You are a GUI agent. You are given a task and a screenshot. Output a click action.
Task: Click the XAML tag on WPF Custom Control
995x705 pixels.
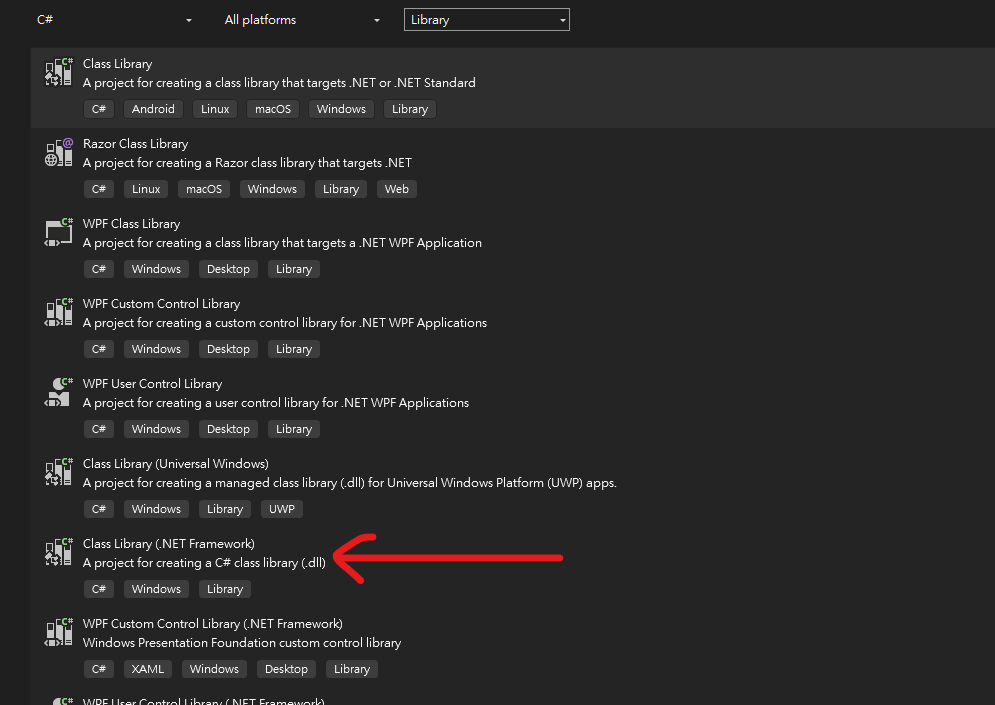(x=146, y=669)
